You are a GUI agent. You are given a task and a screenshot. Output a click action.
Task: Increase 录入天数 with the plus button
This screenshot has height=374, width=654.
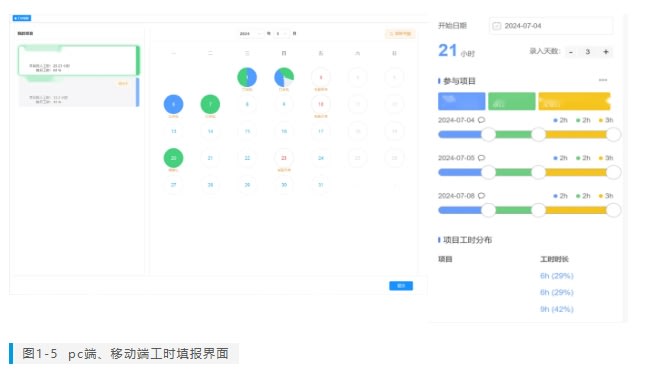click(x=606, y=52)
